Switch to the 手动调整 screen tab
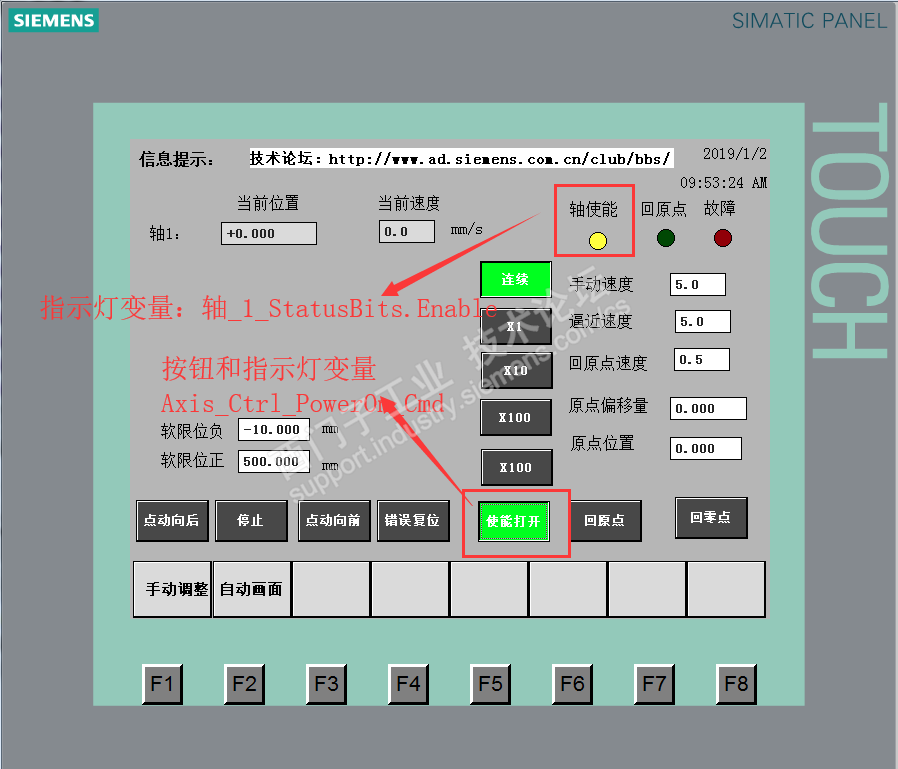This screenshot has height=769, width=898. [x=172, y=589]
